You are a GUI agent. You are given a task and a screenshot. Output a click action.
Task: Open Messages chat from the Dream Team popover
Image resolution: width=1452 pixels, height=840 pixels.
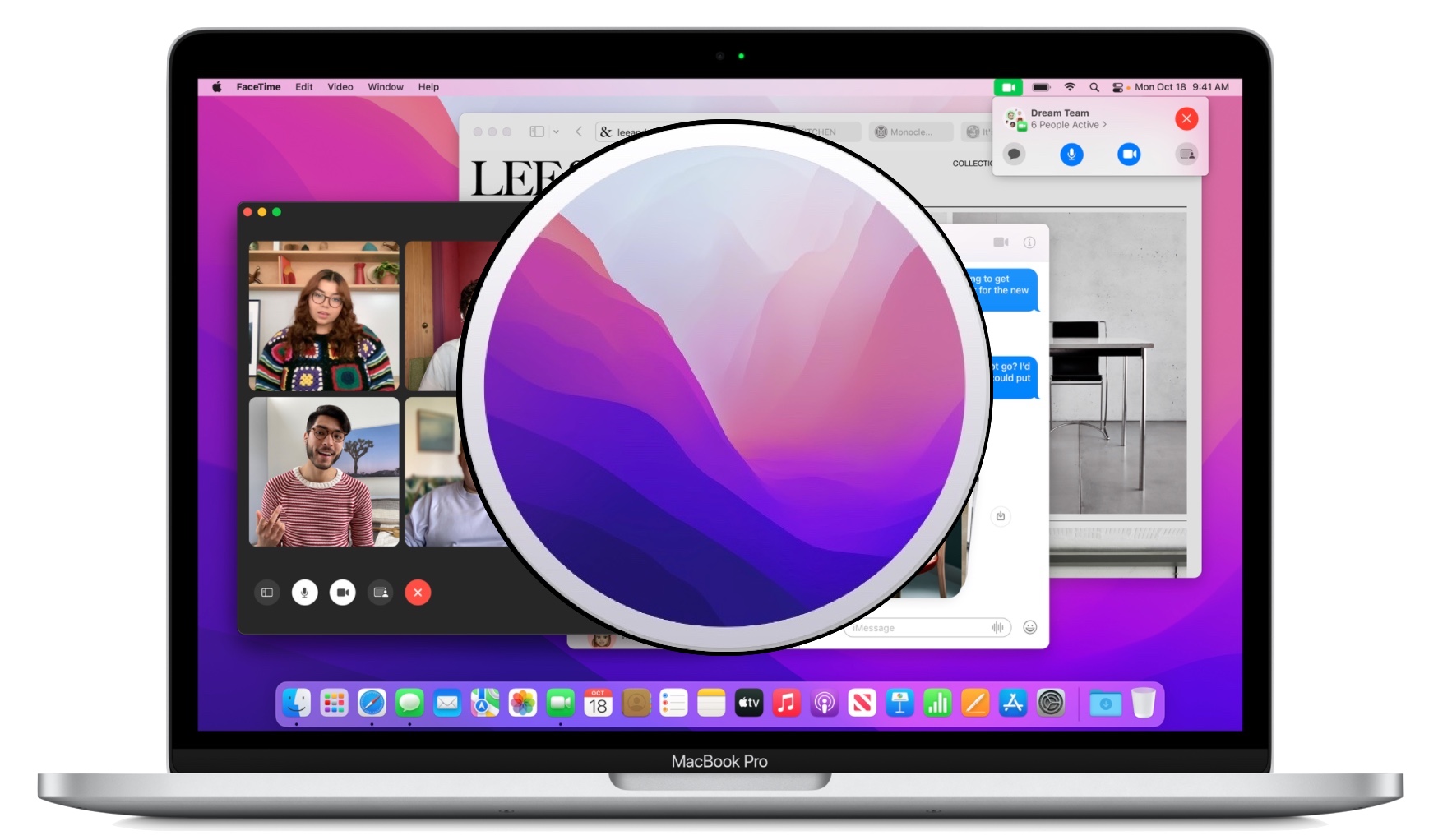1015,155
